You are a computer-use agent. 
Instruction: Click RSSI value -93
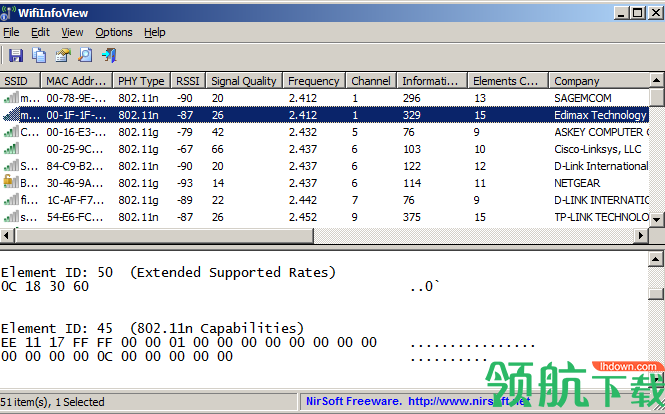pyautogui.click(x=185, y=183)
